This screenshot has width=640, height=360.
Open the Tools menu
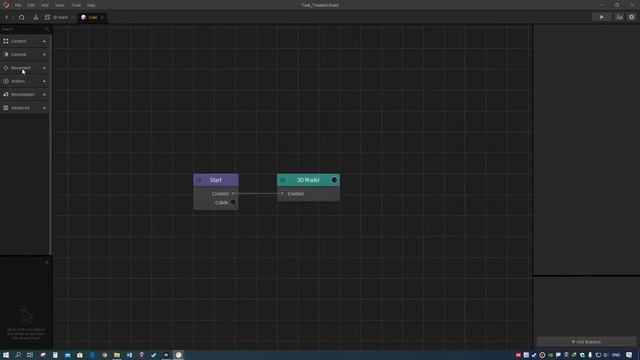click(x=76, y=5)
